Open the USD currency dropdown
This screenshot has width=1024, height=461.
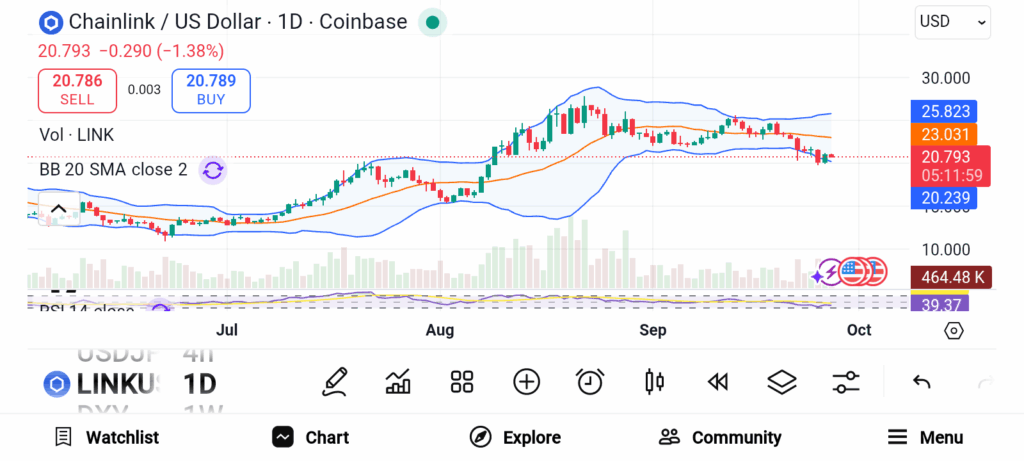coord(952,21)
